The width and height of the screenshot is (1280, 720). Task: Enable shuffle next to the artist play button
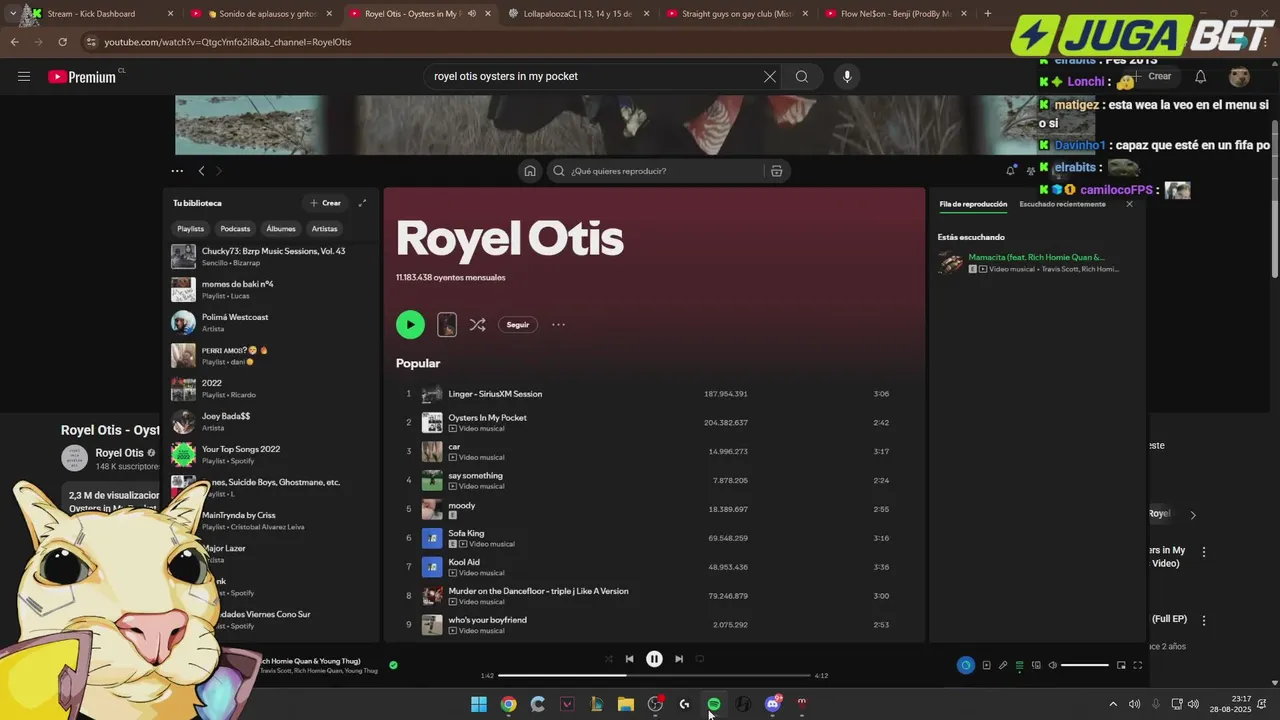[x=477, y=324]
